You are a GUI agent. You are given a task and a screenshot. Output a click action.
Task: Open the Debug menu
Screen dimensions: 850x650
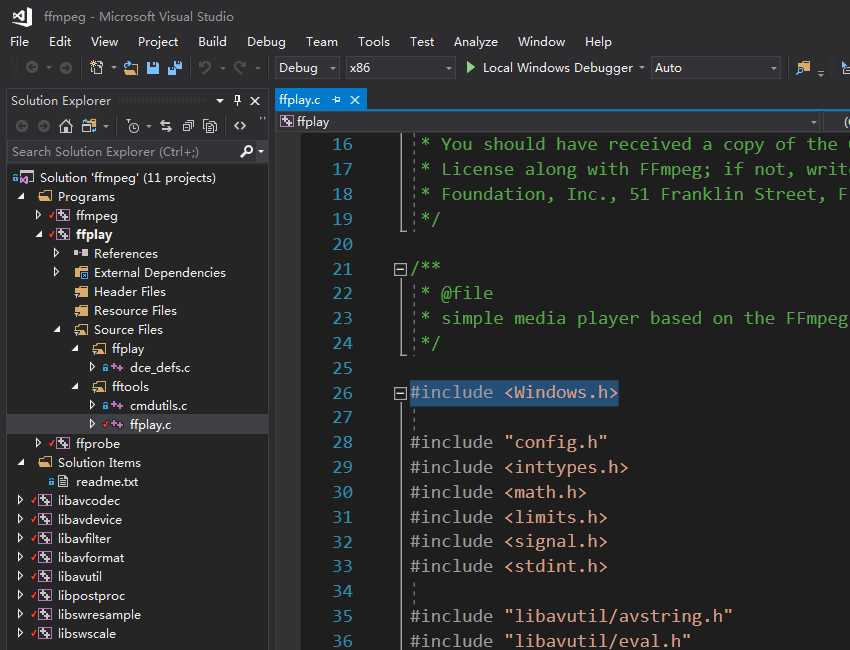click(x=266, y=42)
